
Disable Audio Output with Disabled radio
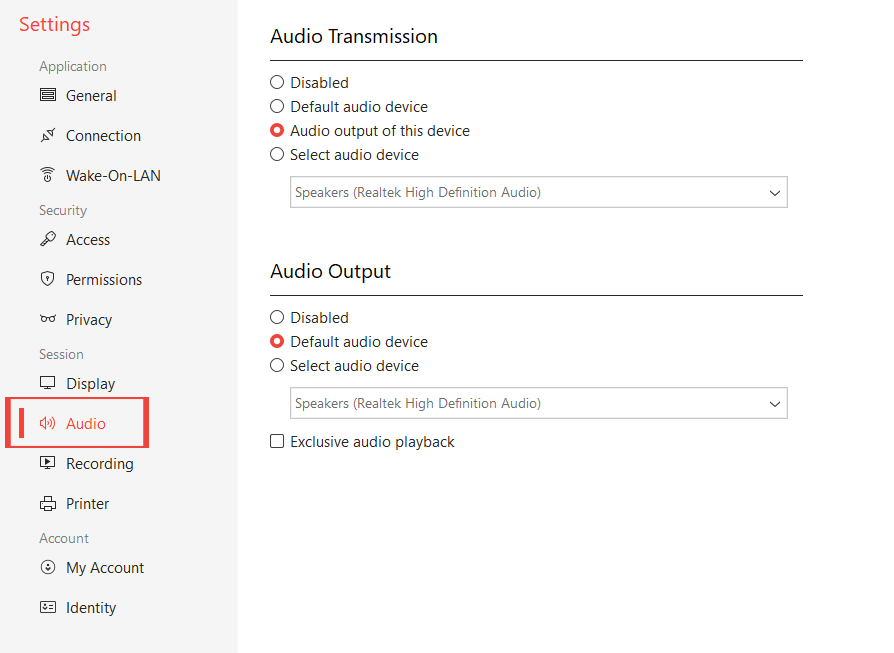coord(278,318)
